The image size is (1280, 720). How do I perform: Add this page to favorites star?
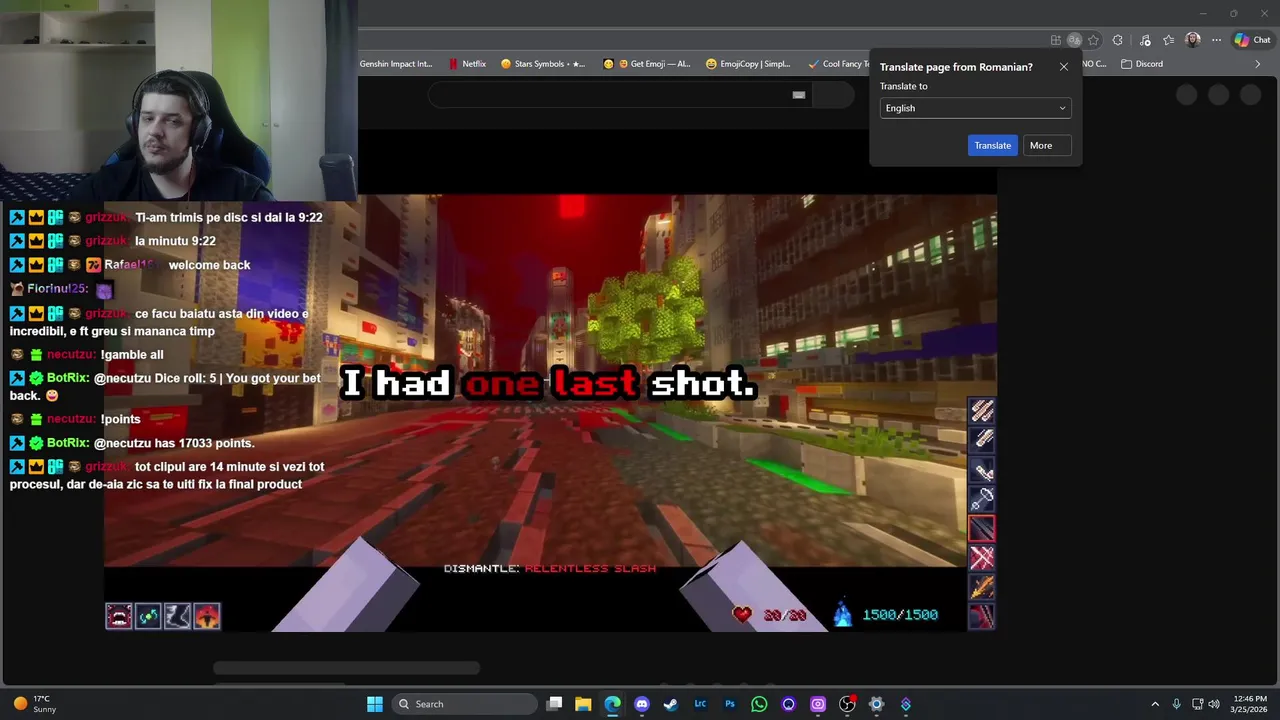point(1093,40)
